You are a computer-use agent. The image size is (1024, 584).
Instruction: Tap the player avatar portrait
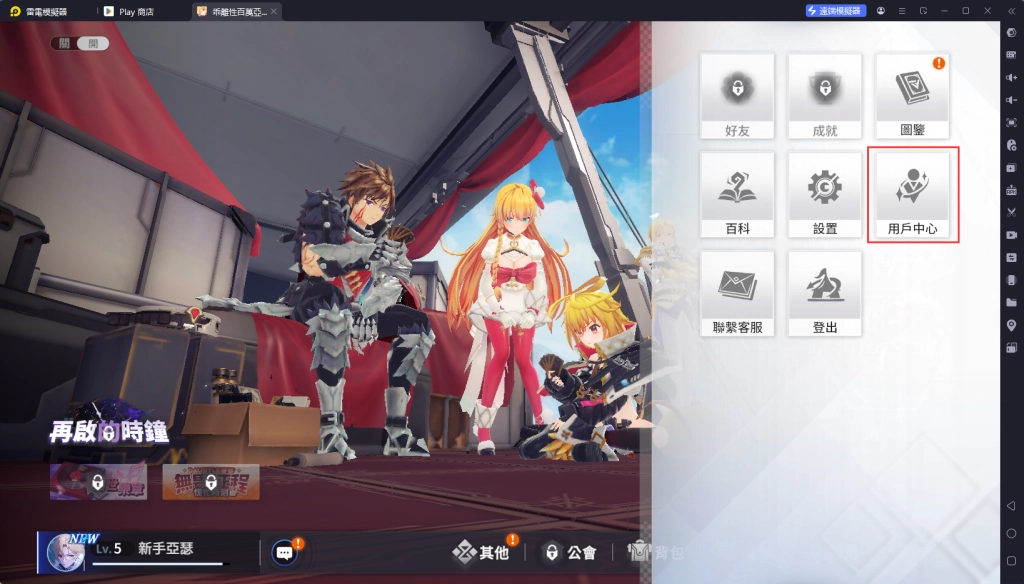pos(65,553)
